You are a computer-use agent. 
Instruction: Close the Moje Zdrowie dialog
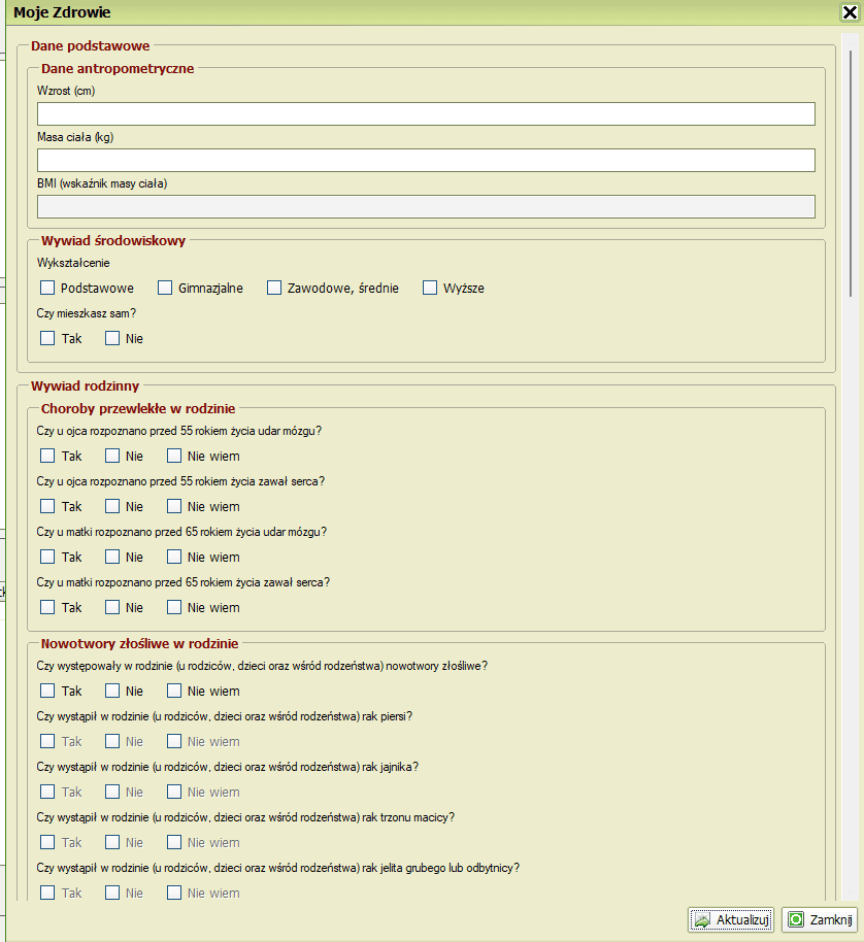coord(850,13)
